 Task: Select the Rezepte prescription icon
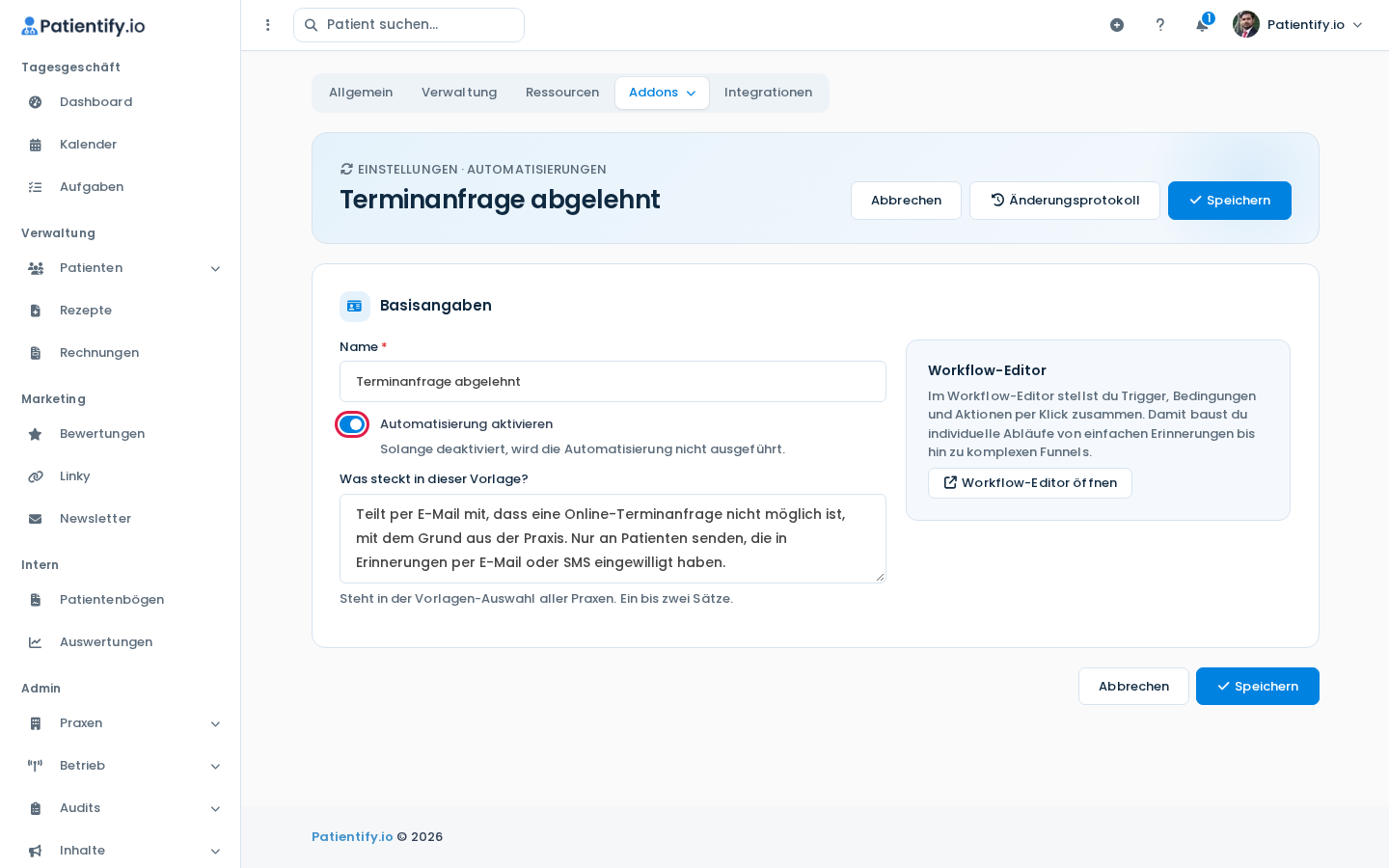pyautogui.click(x=36, y=311)
